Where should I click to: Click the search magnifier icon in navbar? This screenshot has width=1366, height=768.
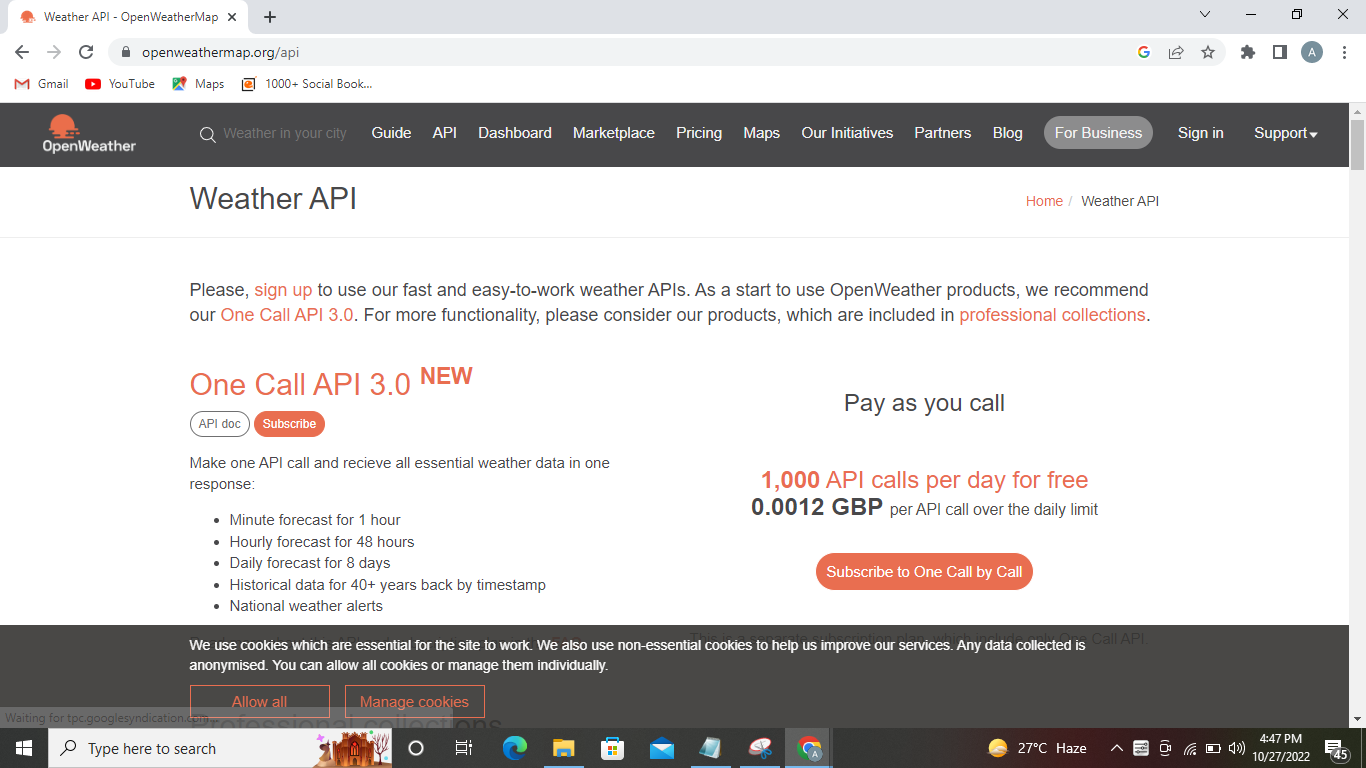pyautogui.click(x=207, y=134)
